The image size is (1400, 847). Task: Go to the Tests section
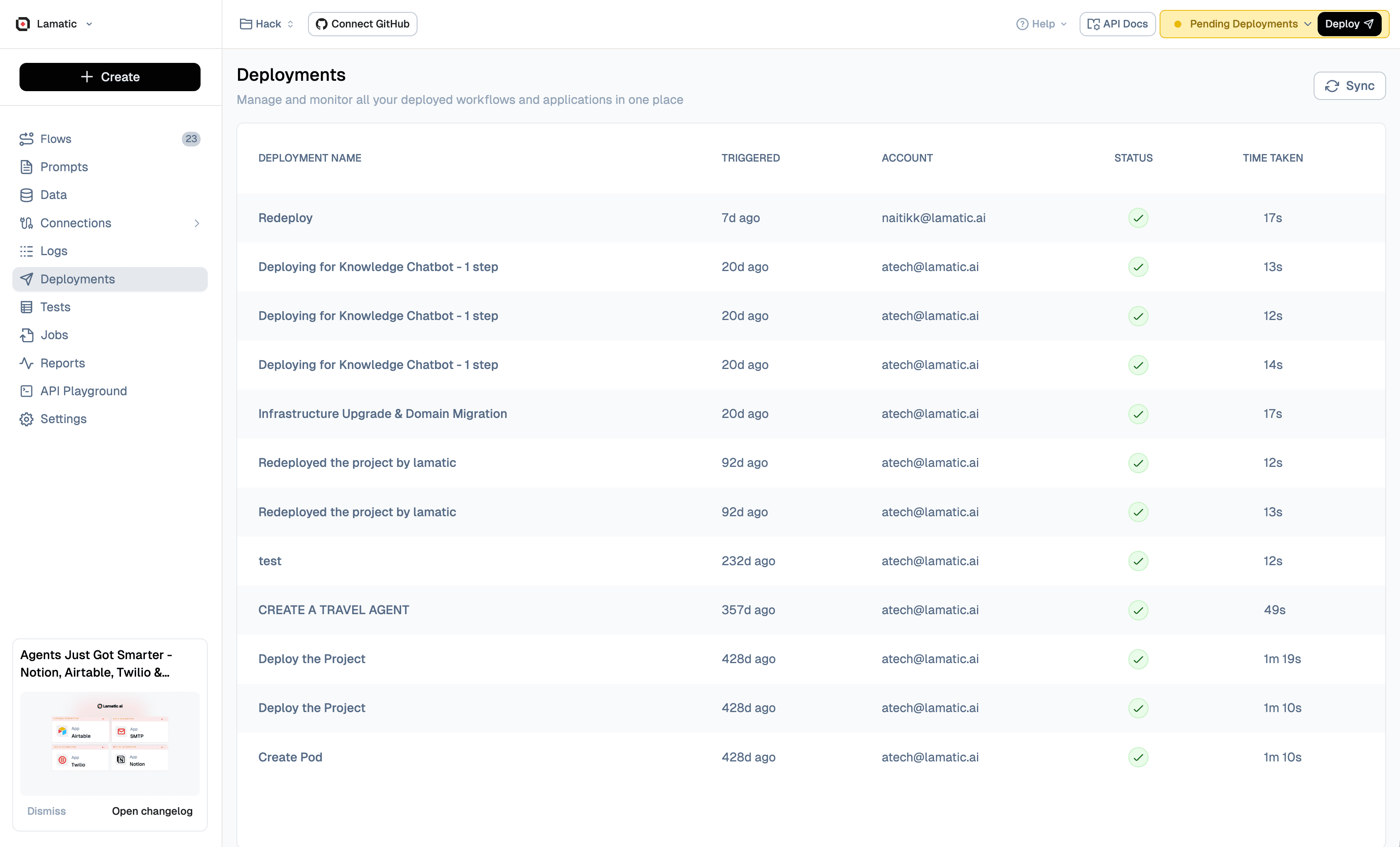[x=55, y=307]
